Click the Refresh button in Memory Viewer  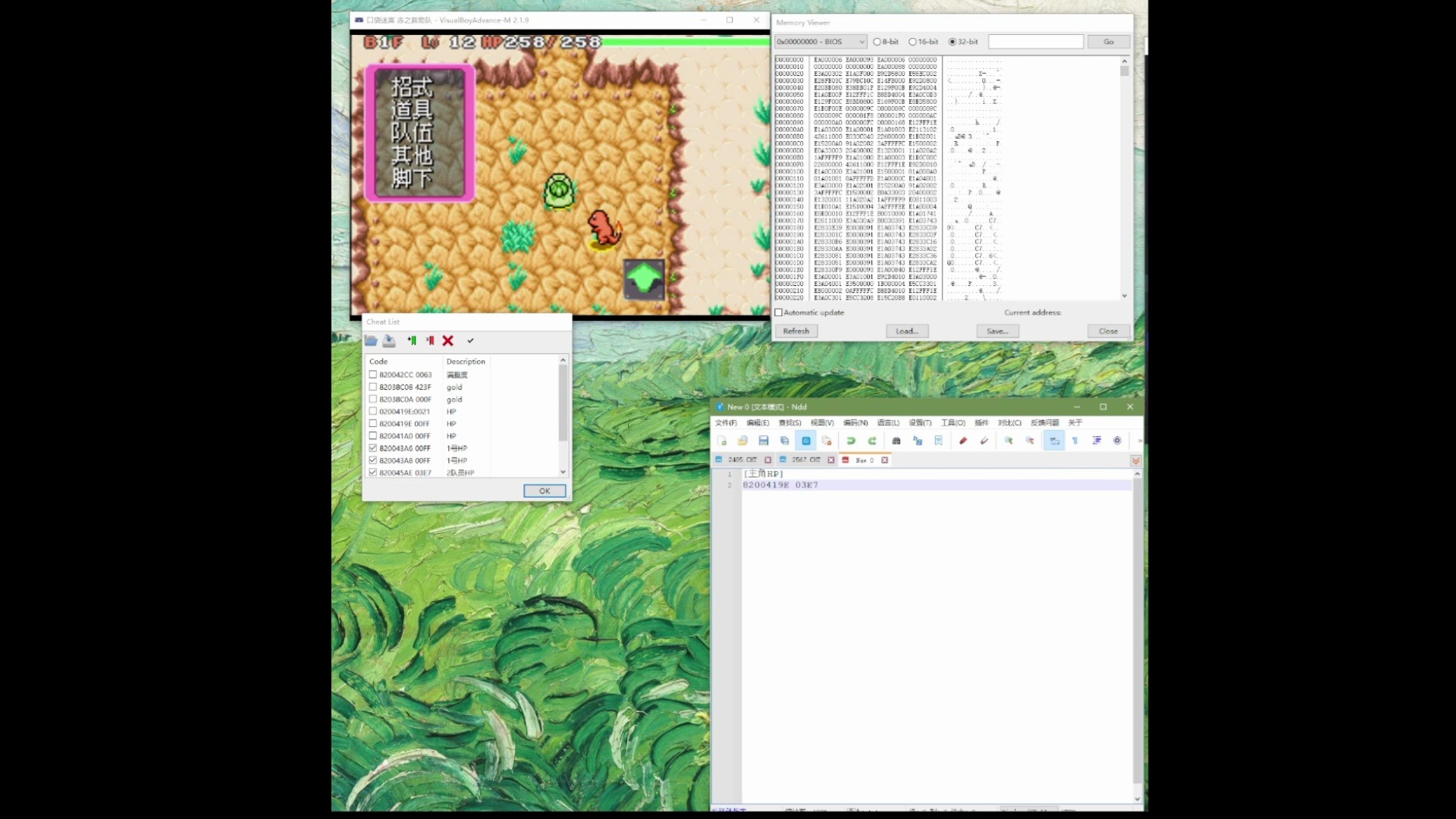pos(795,331)
